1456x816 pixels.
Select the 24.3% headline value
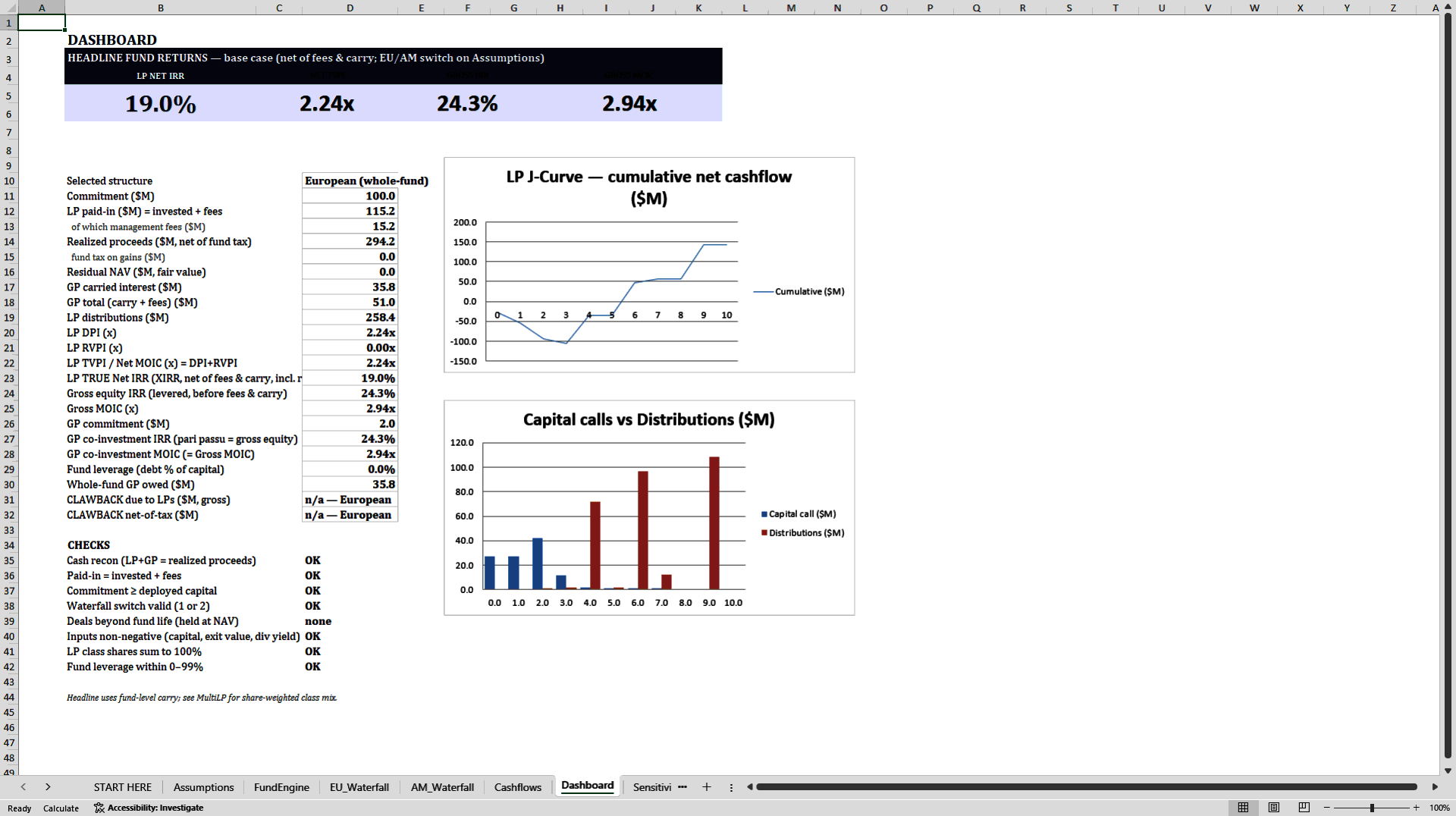pyautogui.click(x=467, y=103)
